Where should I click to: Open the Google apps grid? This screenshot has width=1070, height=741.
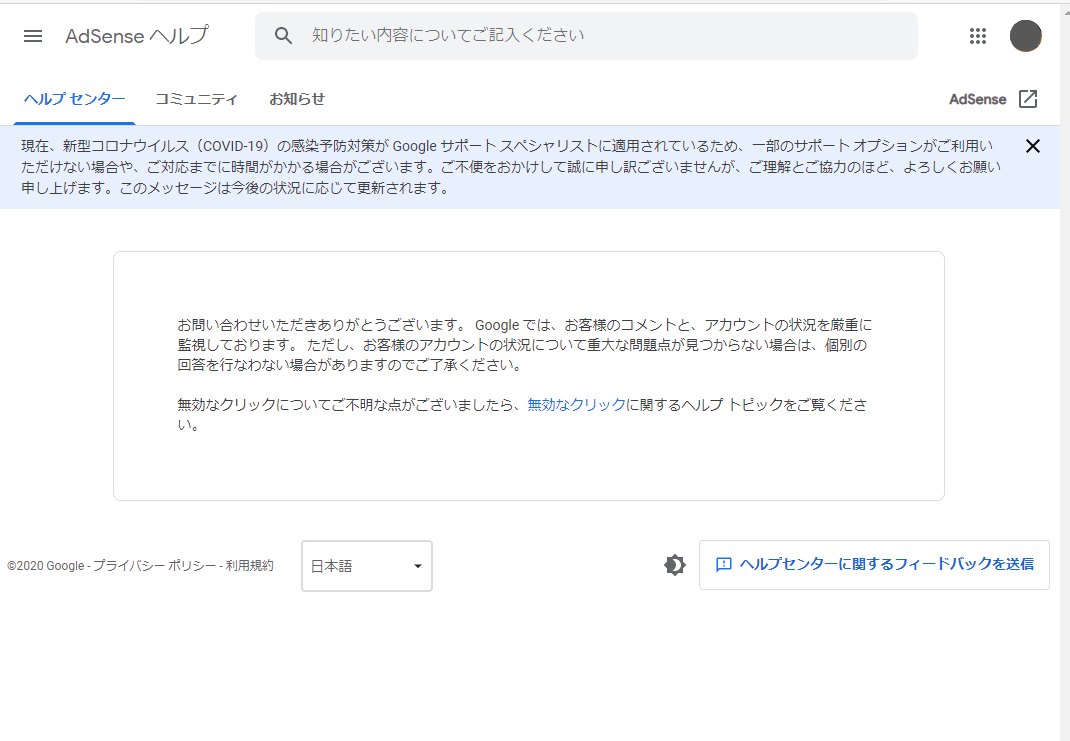tap(978, 36)
